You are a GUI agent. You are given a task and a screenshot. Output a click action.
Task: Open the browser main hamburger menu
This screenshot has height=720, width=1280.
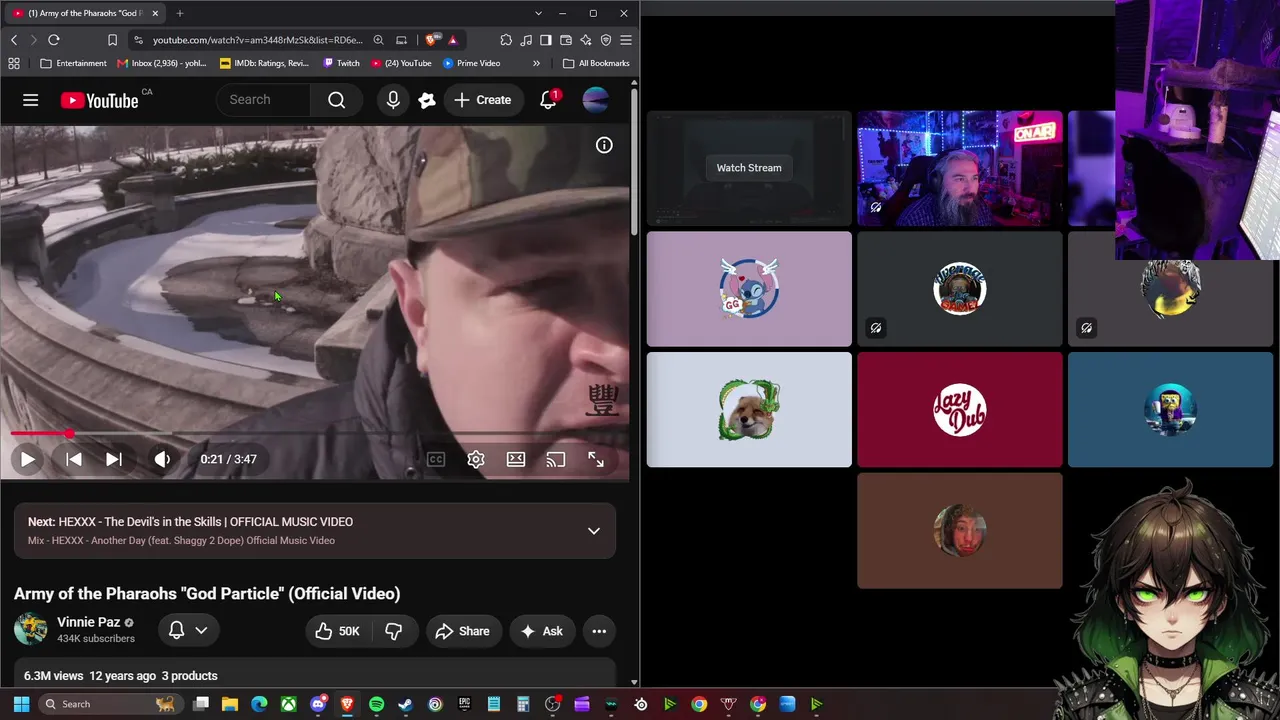pyautogui.click(x=626, y=40)
